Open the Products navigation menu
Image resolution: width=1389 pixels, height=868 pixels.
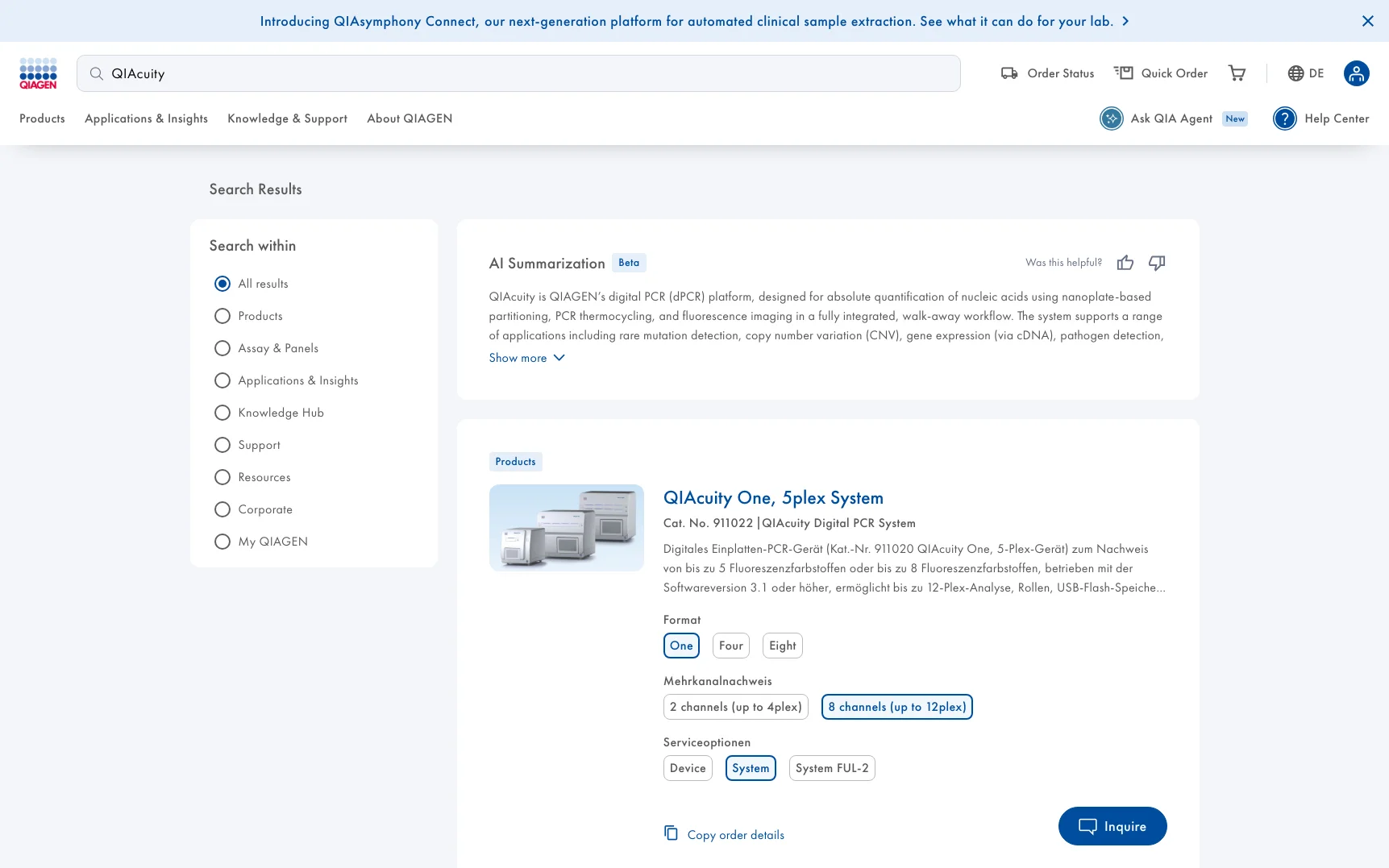click(42, 118)
